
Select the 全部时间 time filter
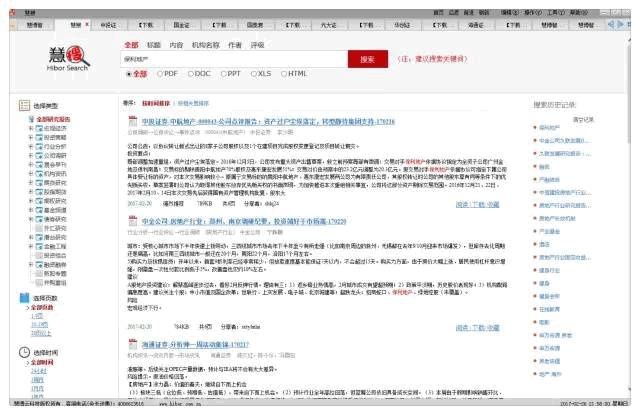(x=42, y=362)
